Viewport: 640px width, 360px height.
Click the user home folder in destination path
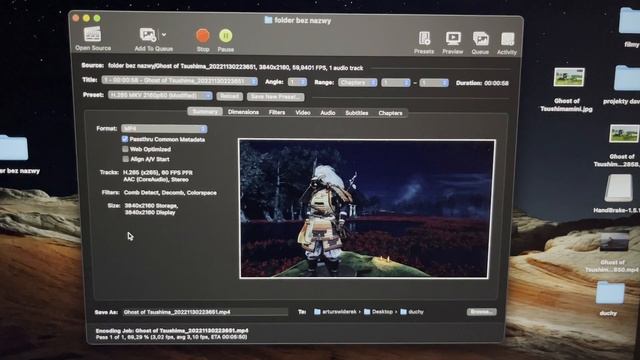(x=335, y=312)
